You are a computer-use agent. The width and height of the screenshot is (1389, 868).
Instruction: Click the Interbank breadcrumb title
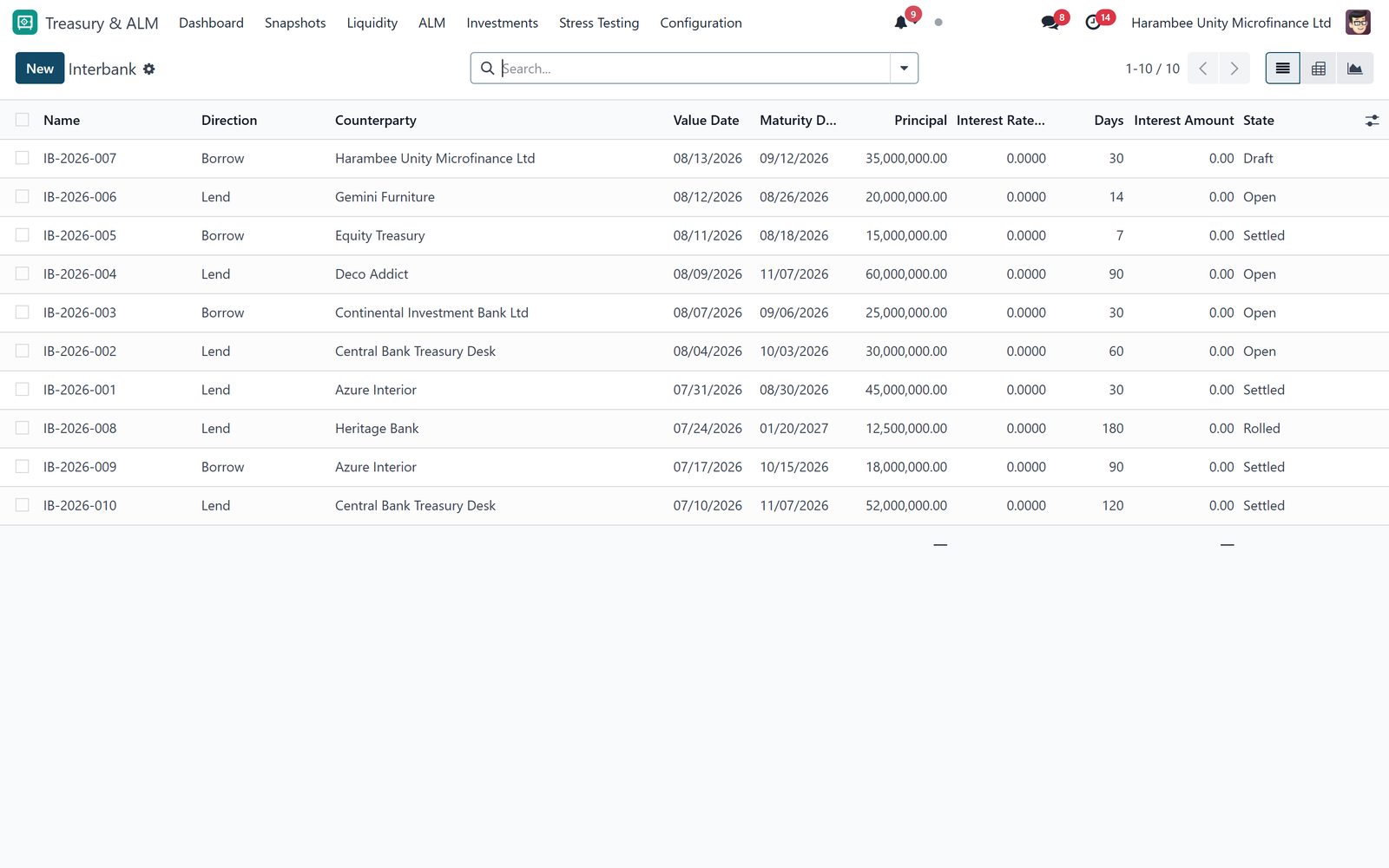[102, 69]
